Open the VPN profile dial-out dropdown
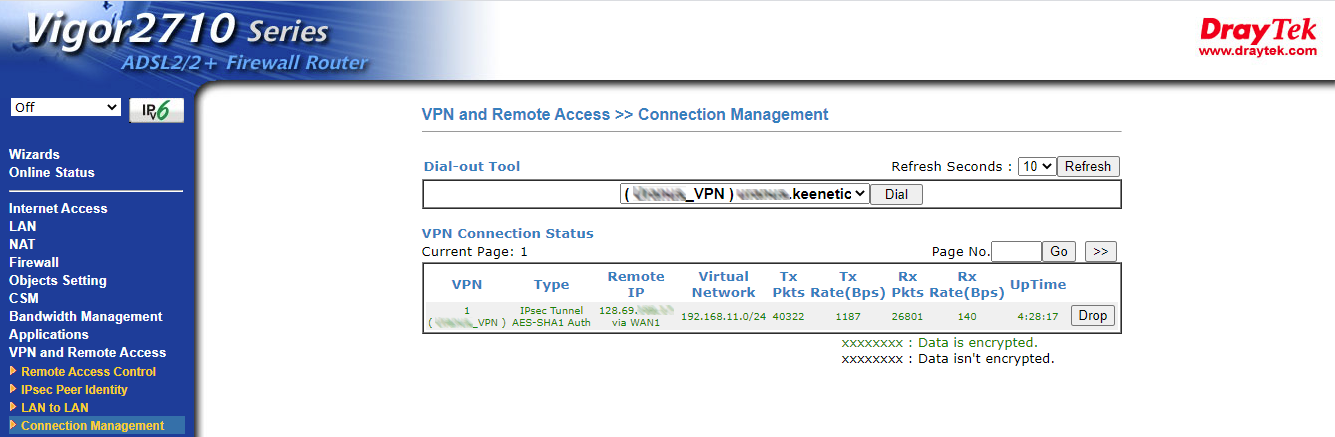Screen dimensions: 1335x437 point(745,194)
